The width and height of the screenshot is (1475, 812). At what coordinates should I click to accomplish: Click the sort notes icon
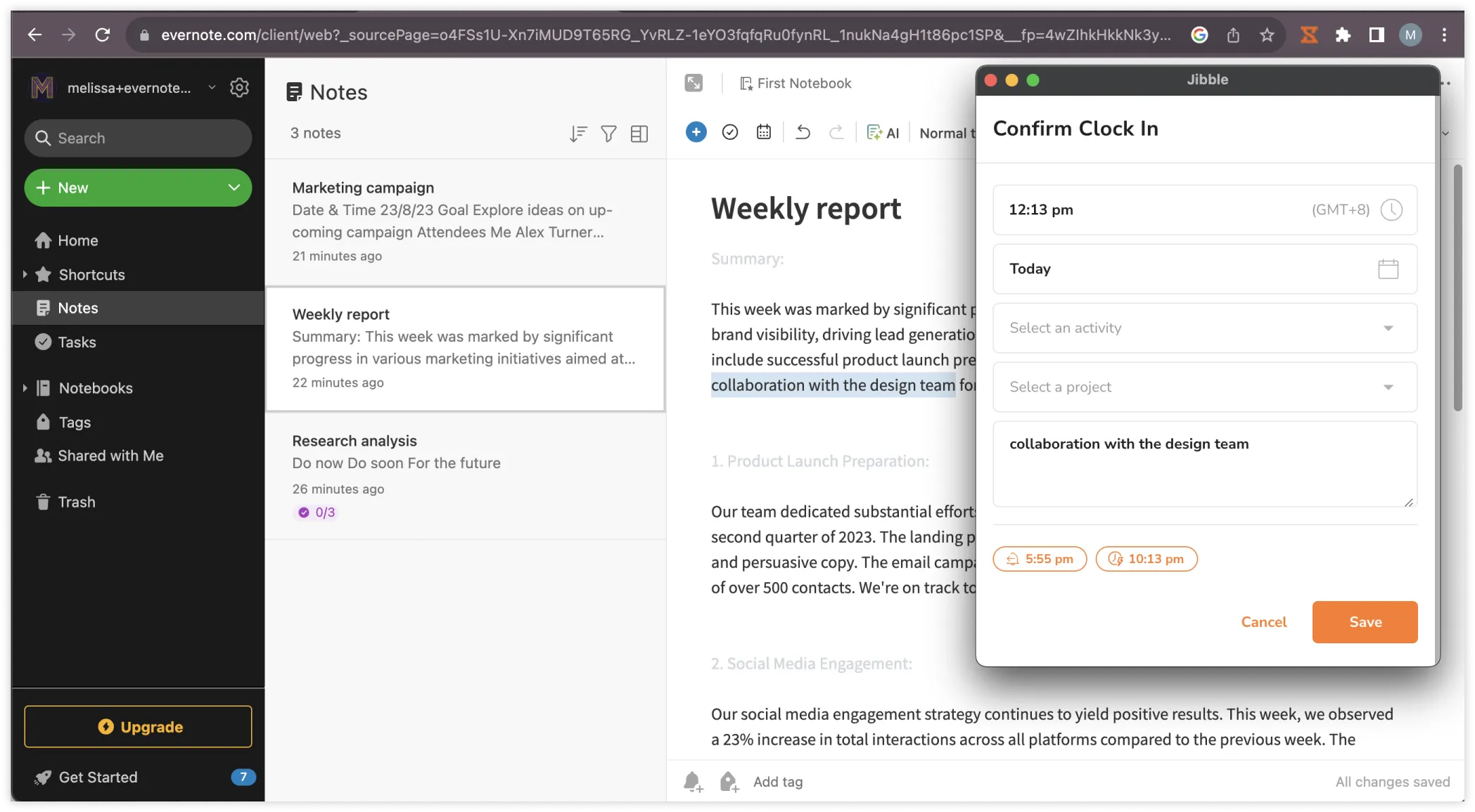(x=577, y=134)
